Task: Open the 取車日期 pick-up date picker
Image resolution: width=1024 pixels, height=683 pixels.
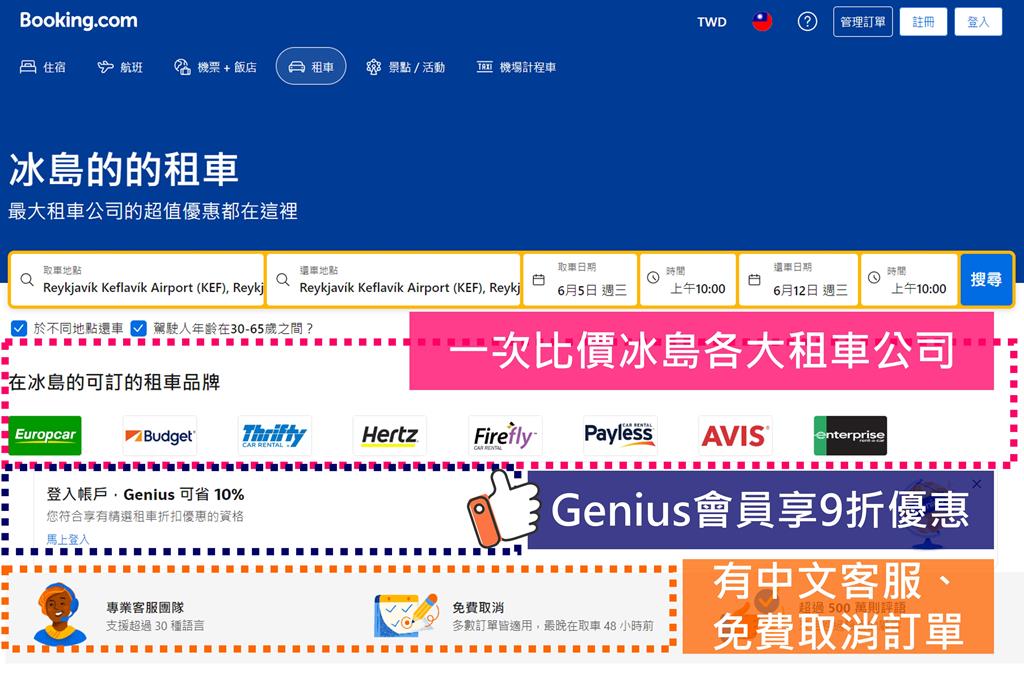Action: pos(580,279)
